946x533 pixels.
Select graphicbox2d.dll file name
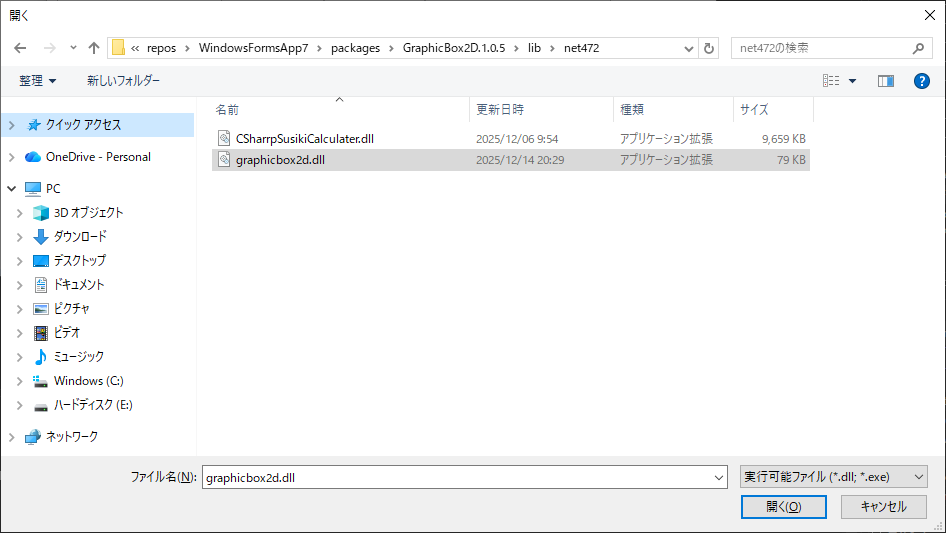tap(281, 160)
